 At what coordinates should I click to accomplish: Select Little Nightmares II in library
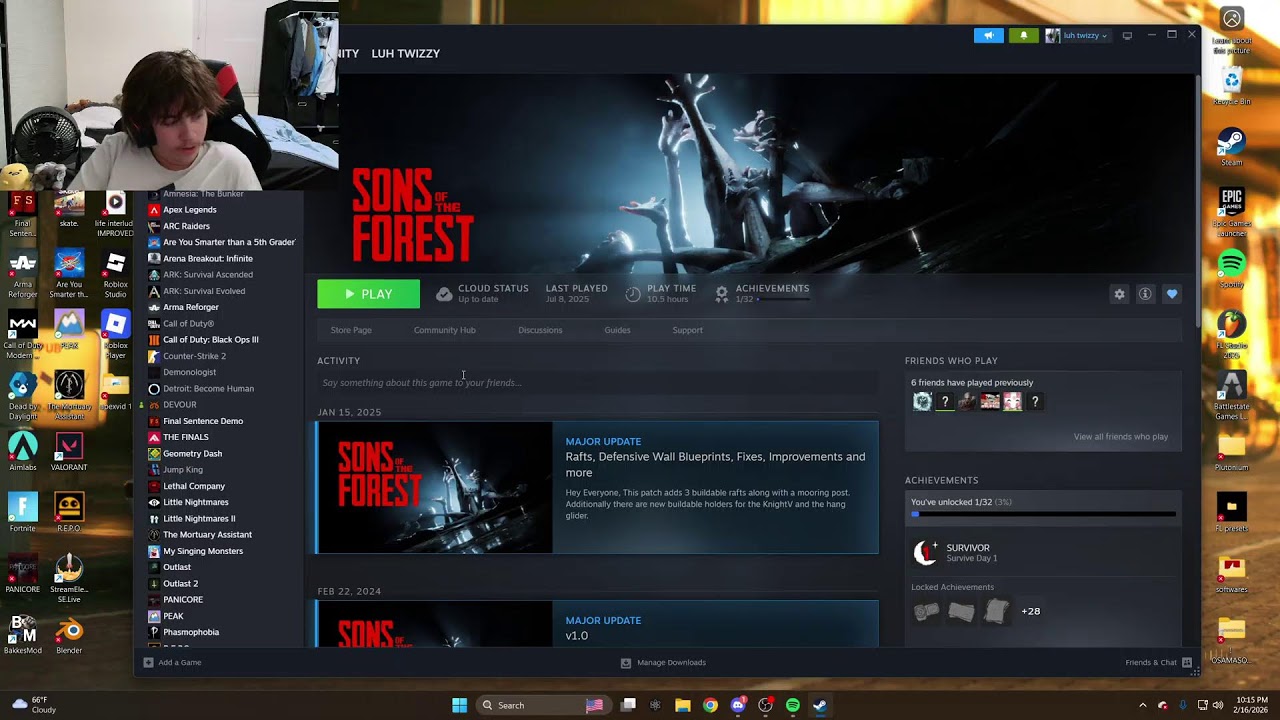(x=199, y=518)
